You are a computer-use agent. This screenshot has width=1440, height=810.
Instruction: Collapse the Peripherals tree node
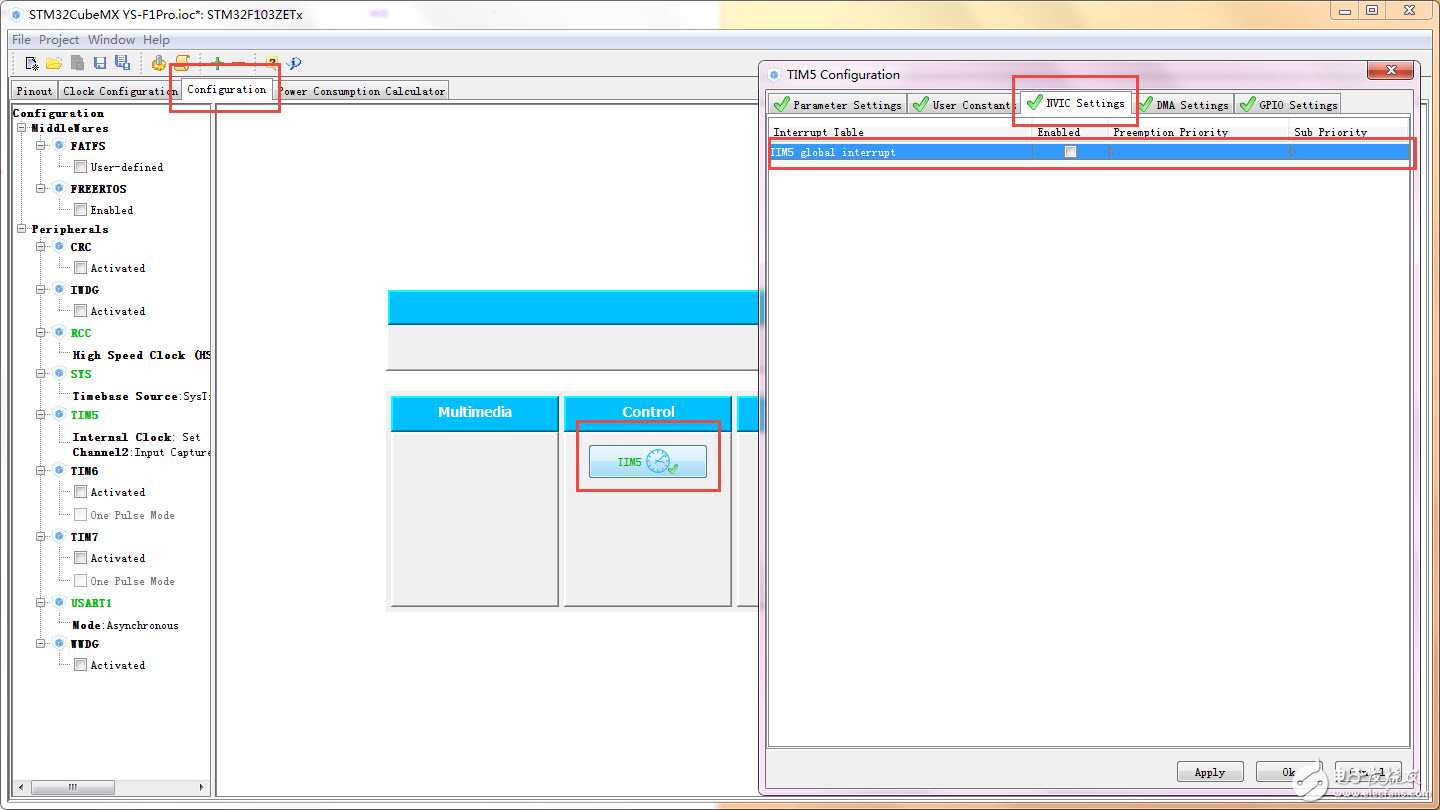[22, 229]
